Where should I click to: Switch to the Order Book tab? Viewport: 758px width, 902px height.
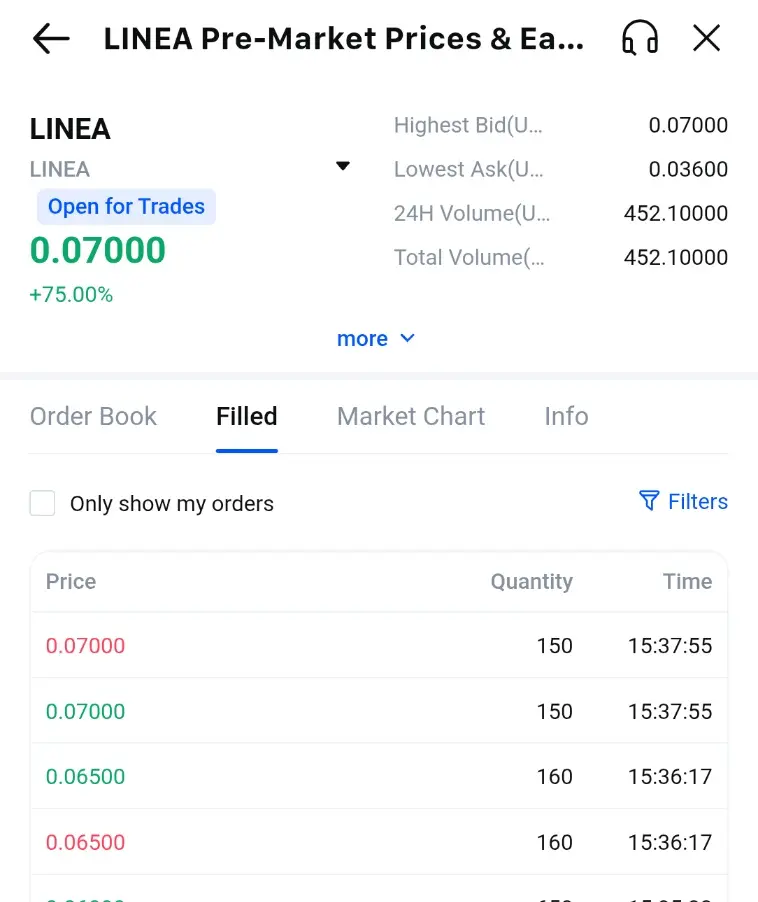tap(93, 416)
